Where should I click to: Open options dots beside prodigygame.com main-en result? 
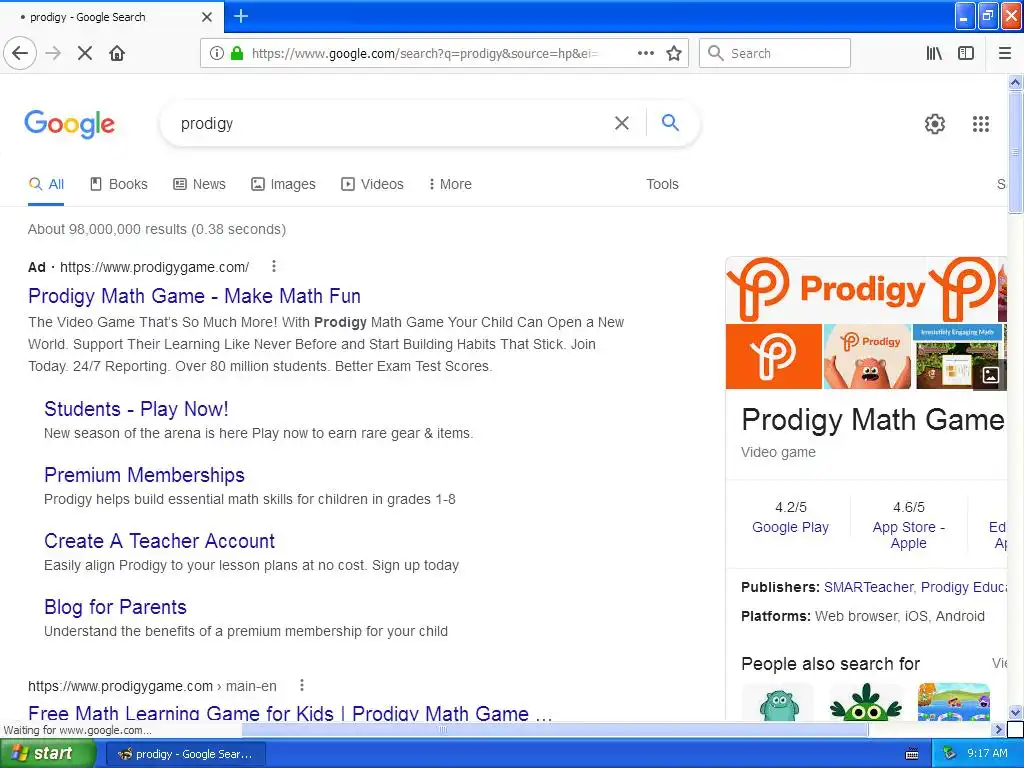coord(302,686)
